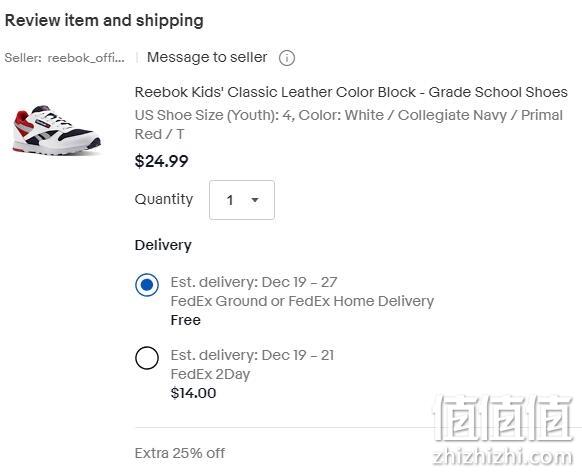Click the US Shoe Size and Color details text
The height and width of the screenshot is (474, 582).
coord(349,124)
